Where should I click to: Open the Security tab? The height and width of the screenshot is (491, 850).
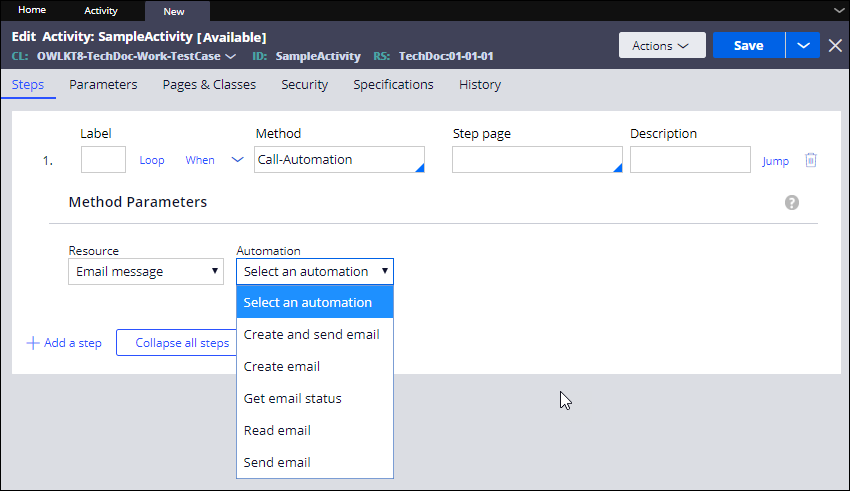(304, 85)
